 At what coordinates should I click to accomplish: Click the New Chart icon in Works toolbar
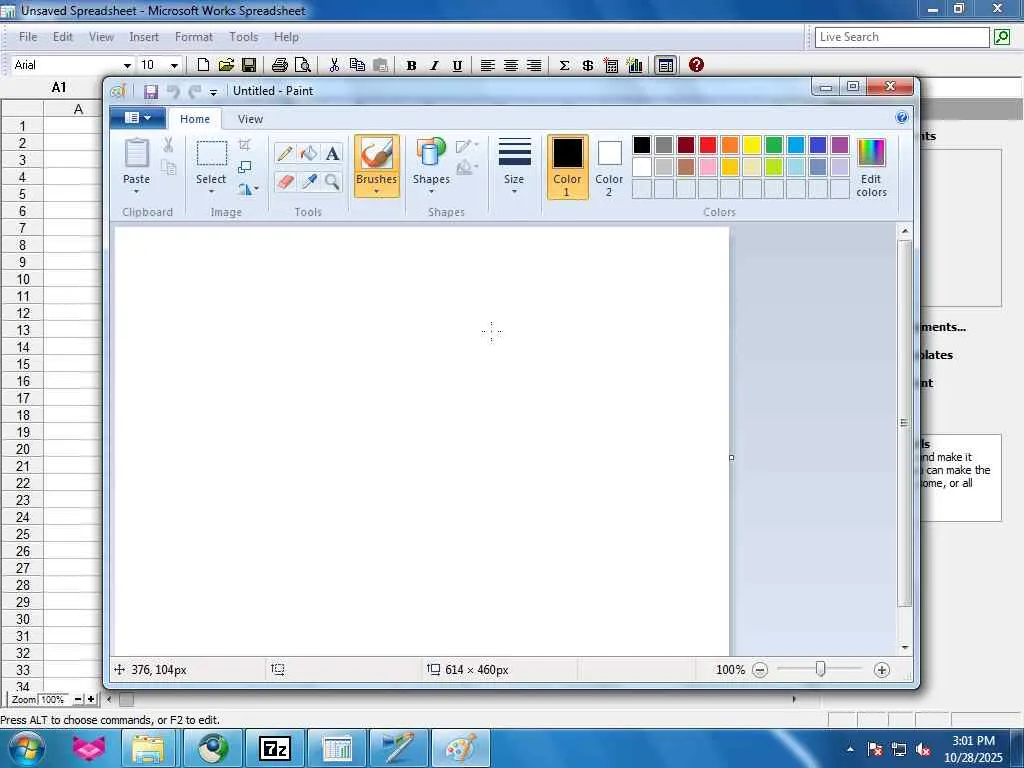[x=634, y=65]
